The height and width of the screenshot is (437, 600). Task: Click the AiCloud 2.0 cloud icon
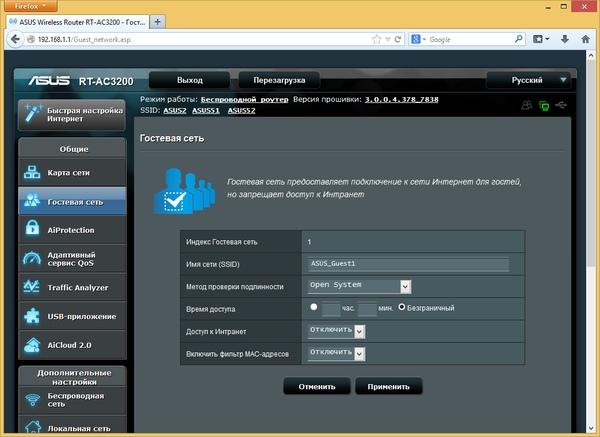pos(32,345)
